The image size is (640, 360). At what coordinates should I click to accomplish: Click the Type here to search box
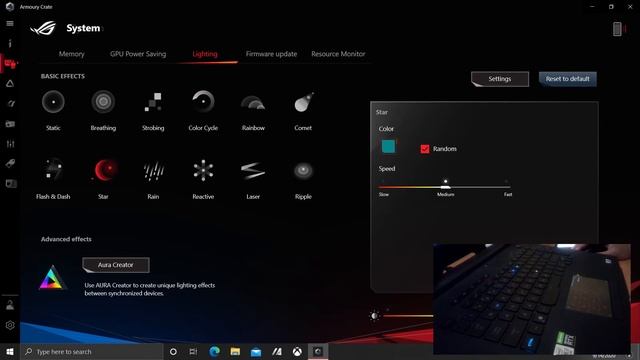[x=93, y=351]
